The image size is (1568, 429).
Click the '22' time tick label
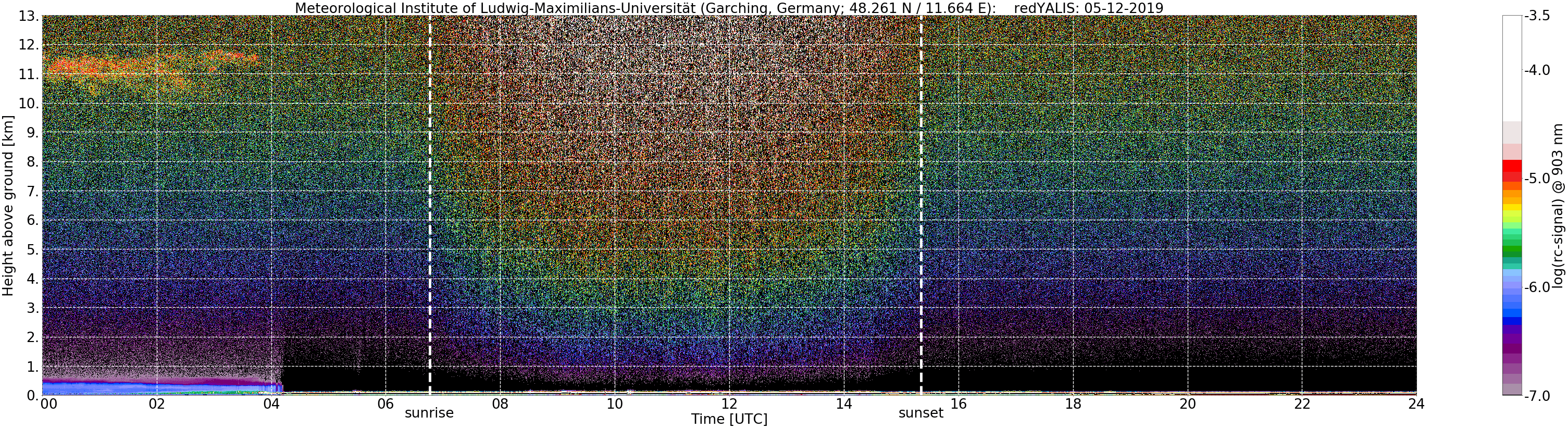pyautogui.click(x=1302, y=404)
